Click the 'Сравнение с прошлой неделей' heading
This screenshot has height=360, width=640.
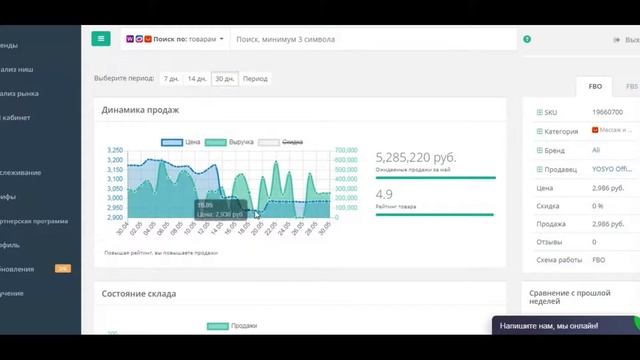570,297
